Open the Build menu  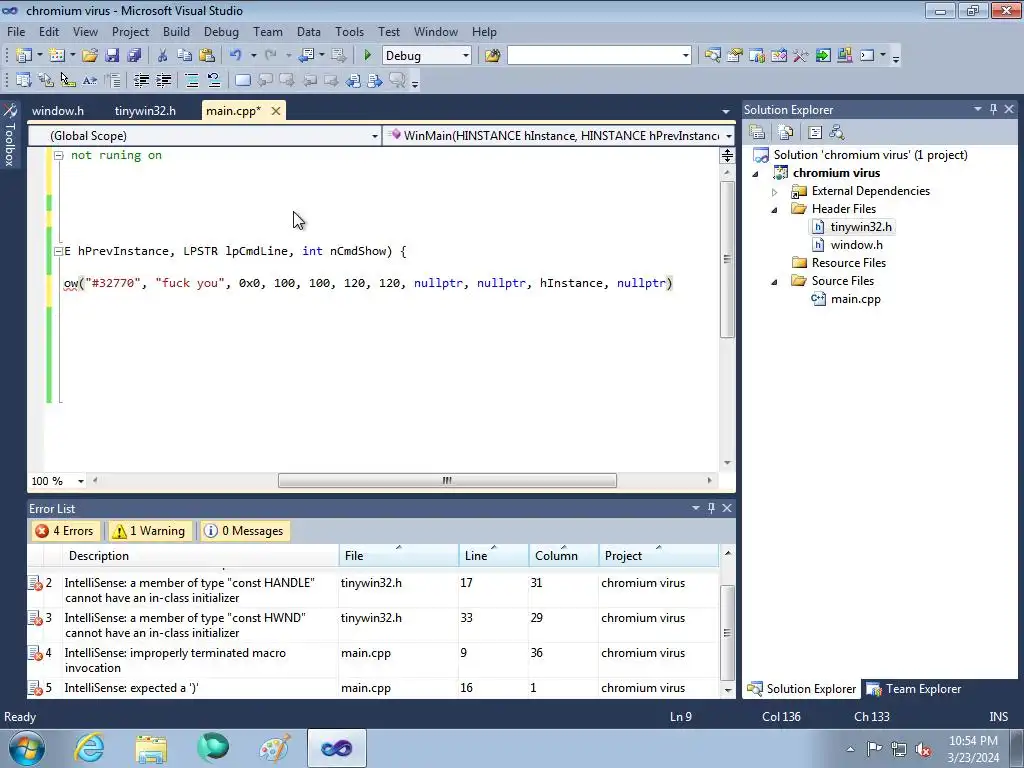(x=176, y=31)
